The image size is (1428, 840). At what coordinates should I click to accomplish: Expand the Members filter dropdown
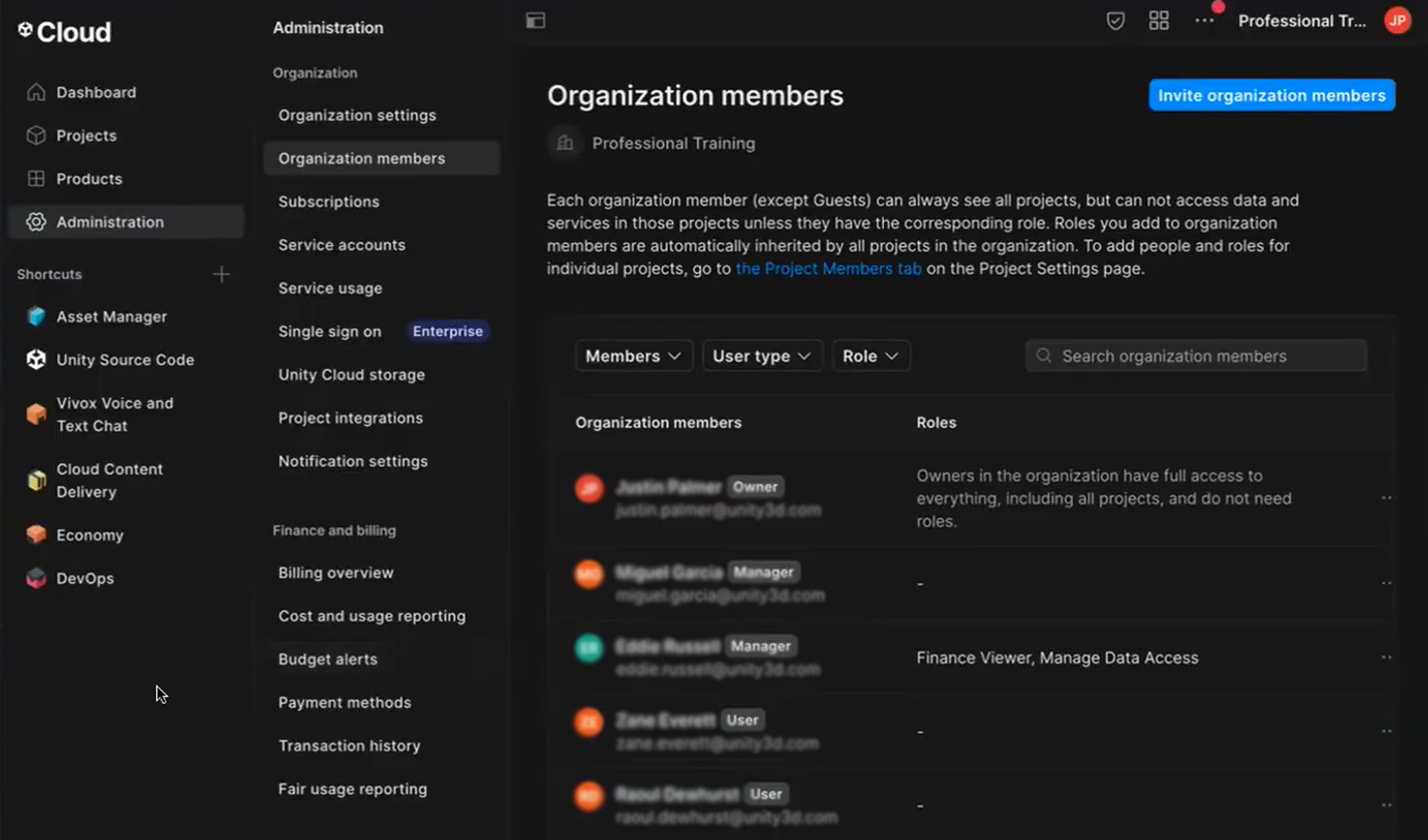pos(634,356)
